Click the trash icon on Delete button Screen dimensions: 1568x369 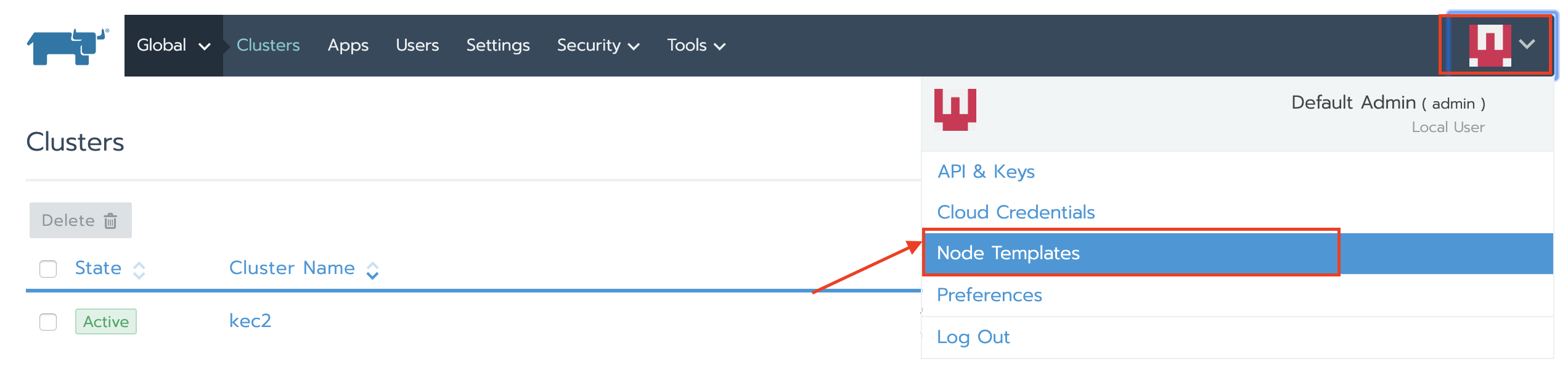pos(110,221)
